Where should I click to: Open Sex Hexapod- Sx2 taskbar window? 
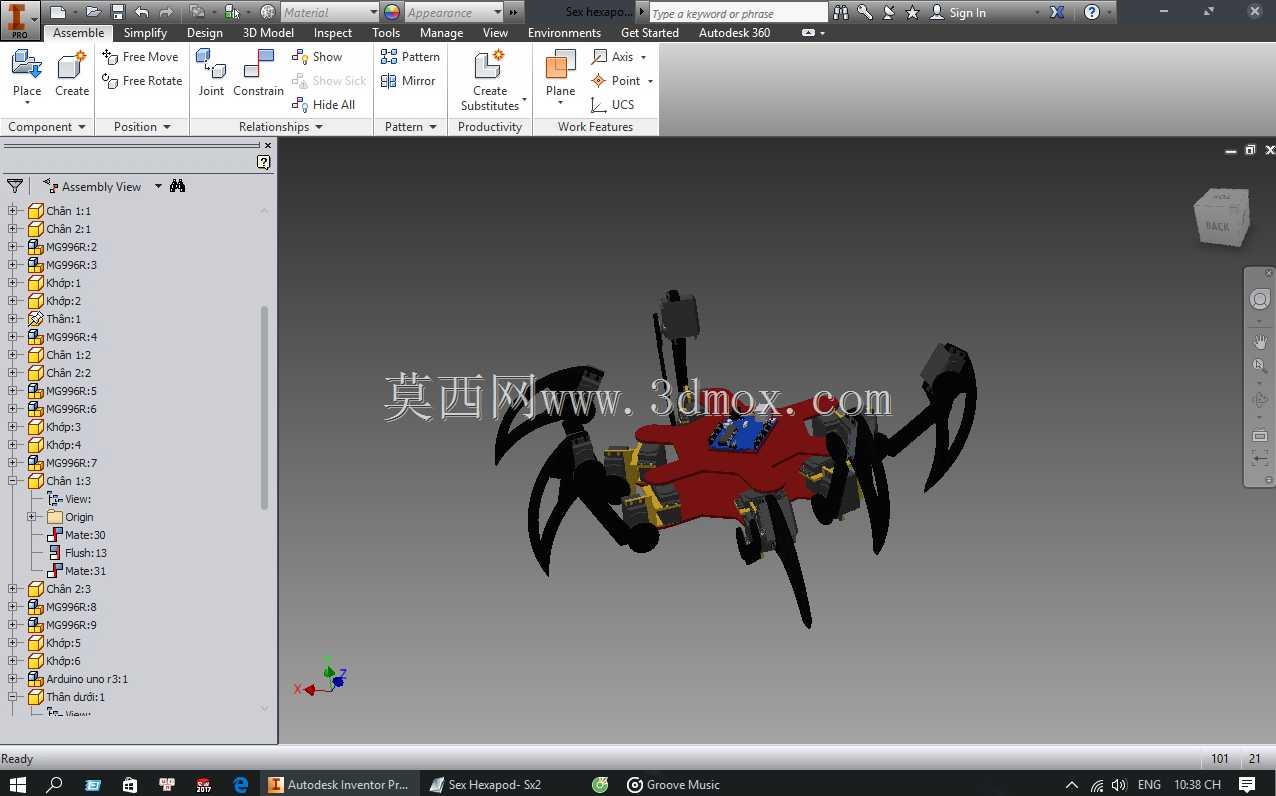486,785
